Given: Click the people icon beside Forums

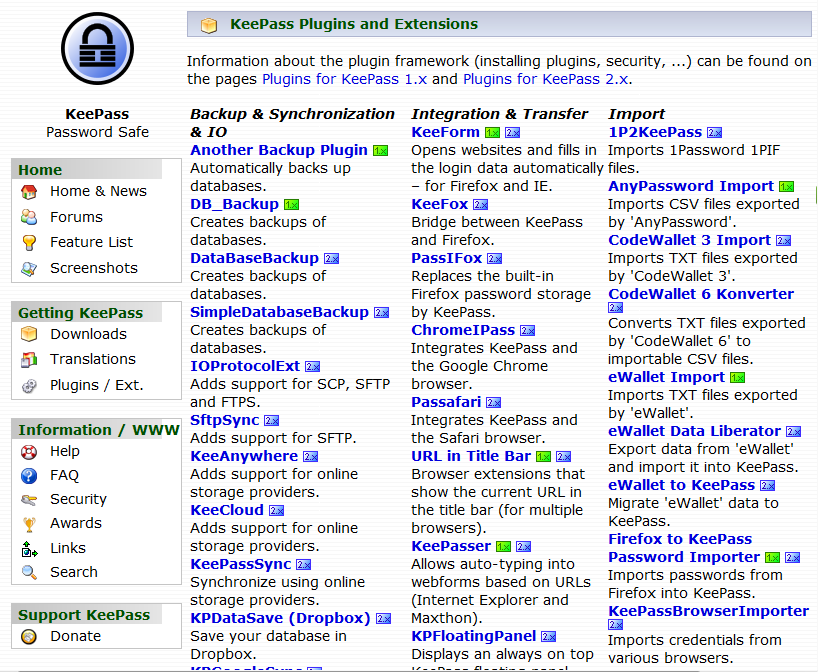Looking at the screenshot, I should (29, 217).
